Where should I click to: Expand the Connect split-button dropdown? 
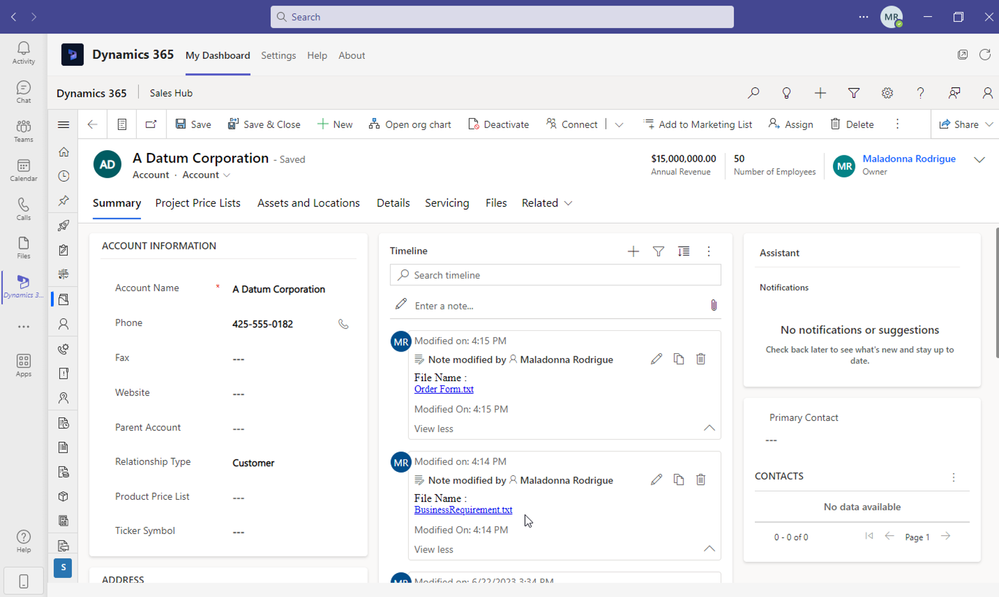click(x=619, y=125)
